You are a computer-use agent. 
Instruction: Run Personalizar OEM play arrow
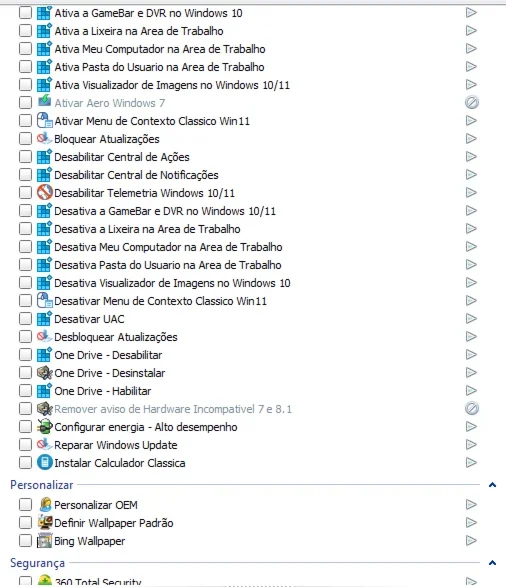coord(471,505)
